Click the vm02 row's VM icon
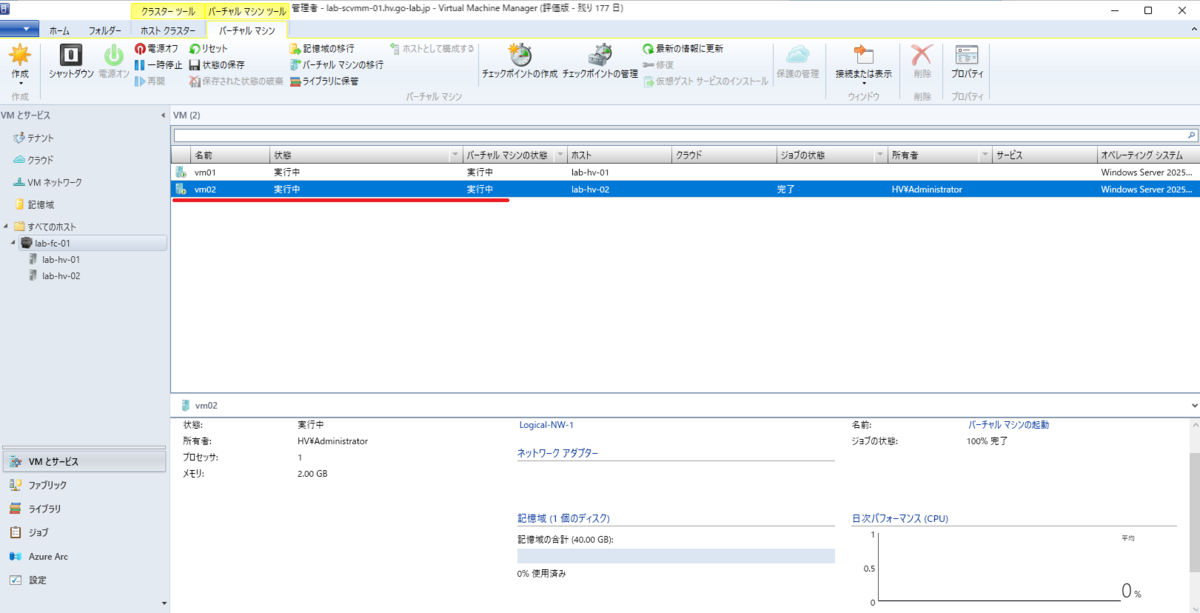 pyautogui.click(x=181, y=188)
